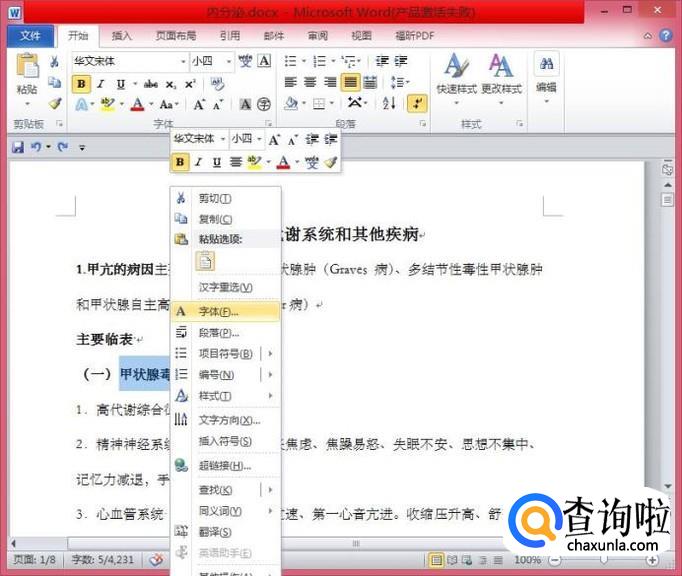Toggle Underline in the mini toolbar

tap(217, 162)
